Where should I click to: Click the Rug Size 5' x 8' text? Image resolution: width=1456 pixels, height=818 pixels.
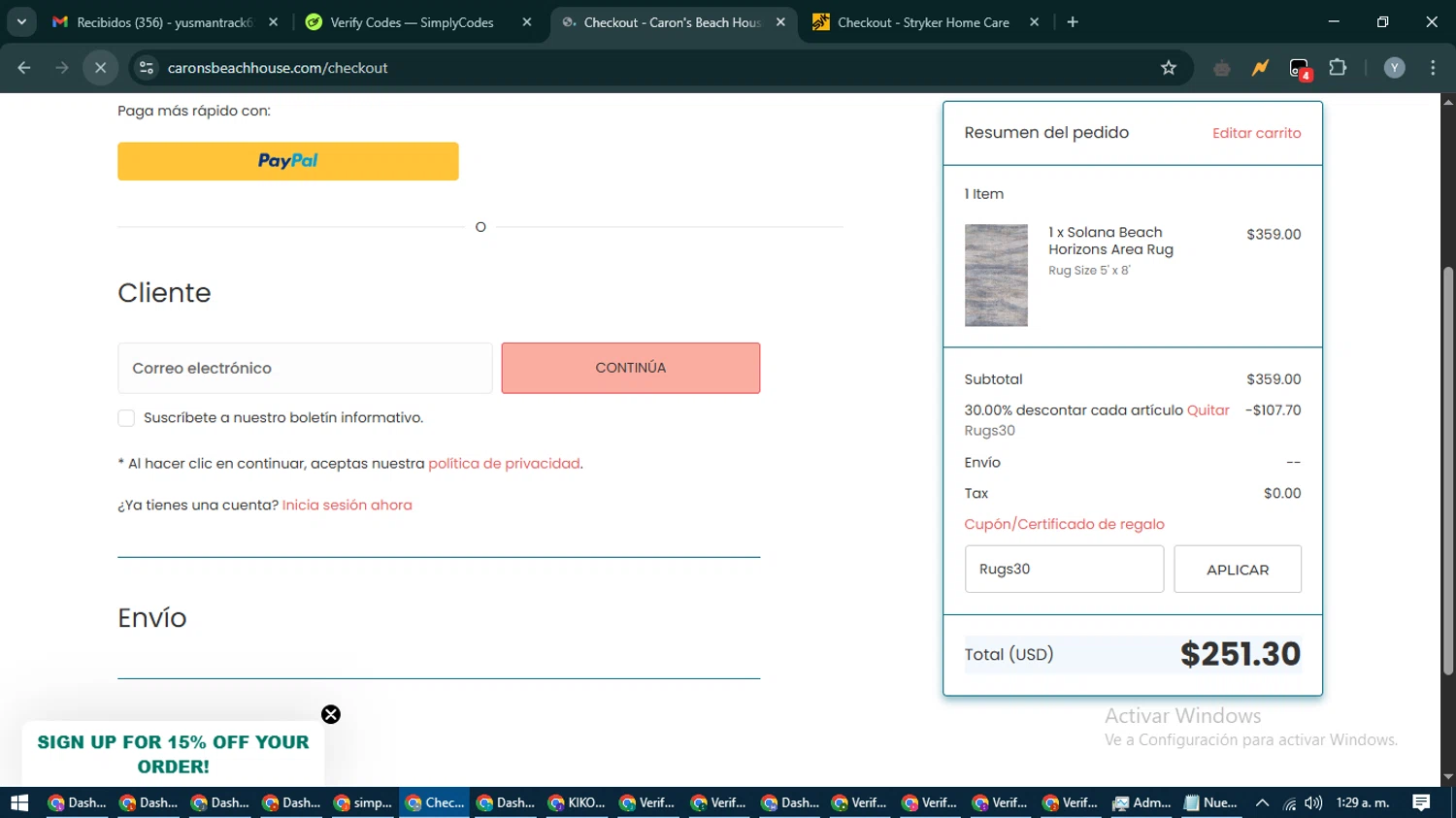pyautogui.click(x=1089, y=271)
